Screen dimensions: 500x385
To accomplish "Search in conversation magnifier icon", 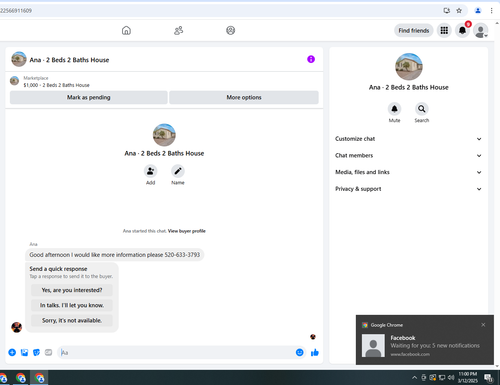I will click(x=422, y=109).
